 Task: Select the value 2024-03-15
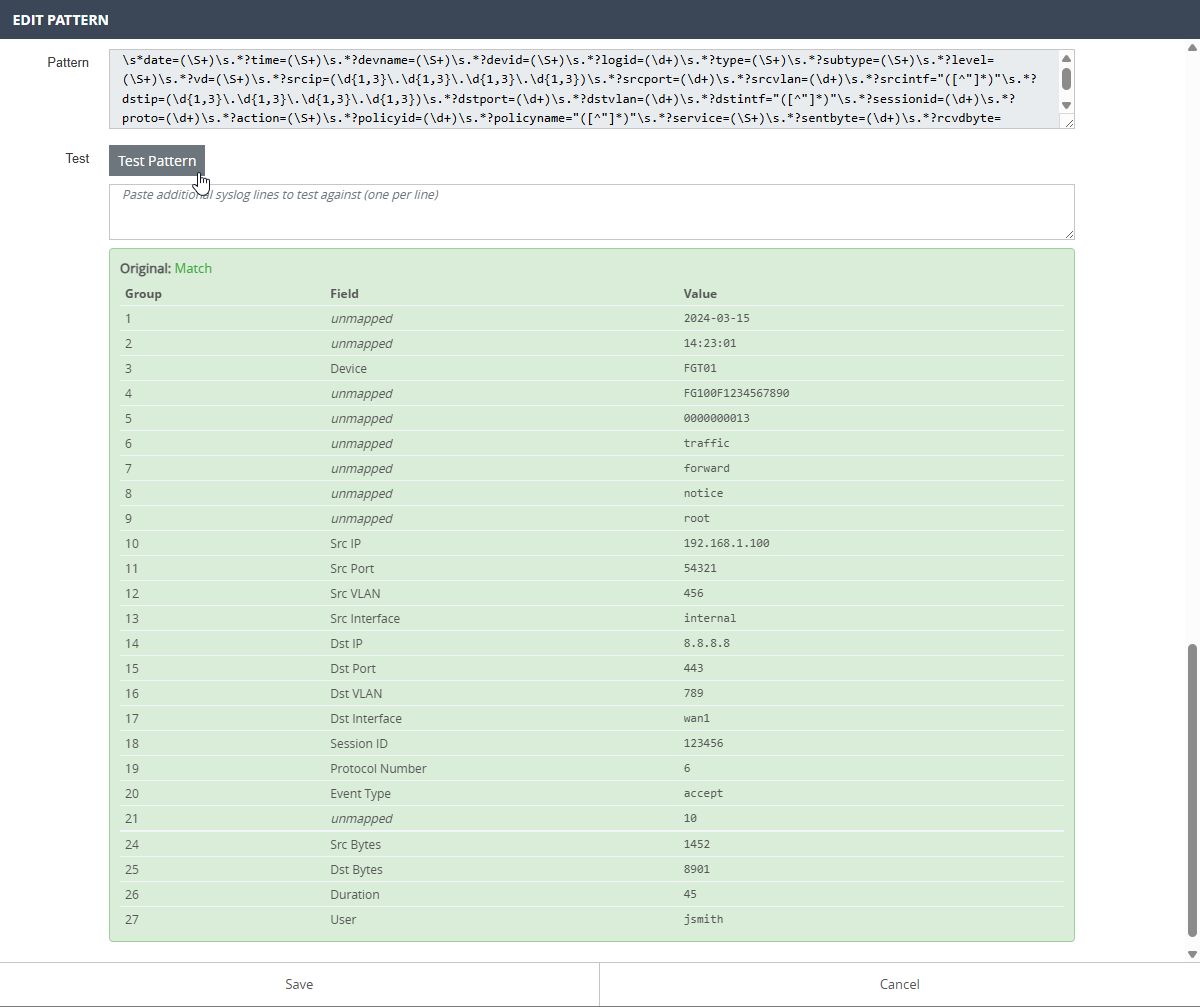tap(716, 318)
